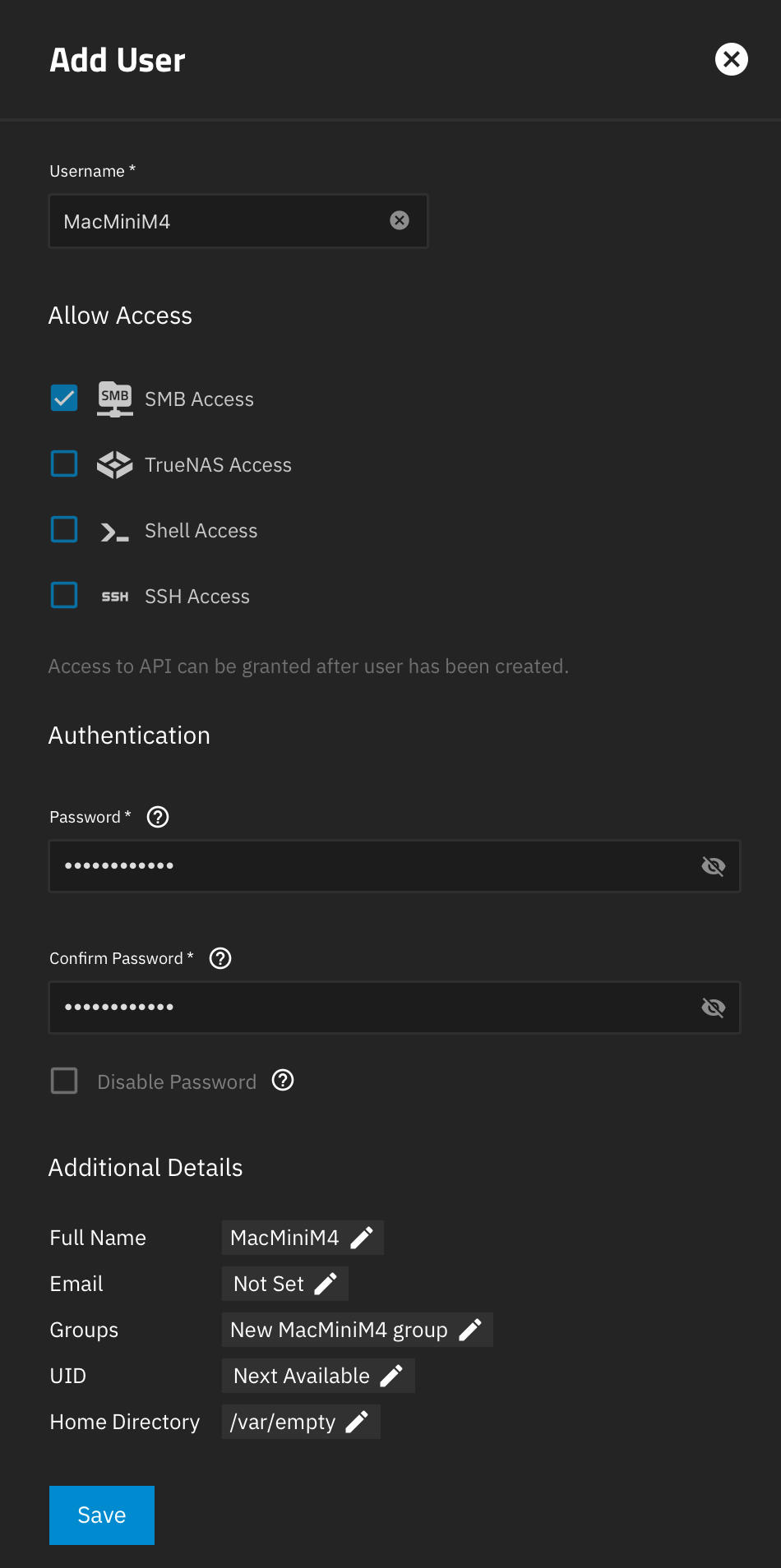Edit Email with the pencil icon

(x=326, y=1284)
